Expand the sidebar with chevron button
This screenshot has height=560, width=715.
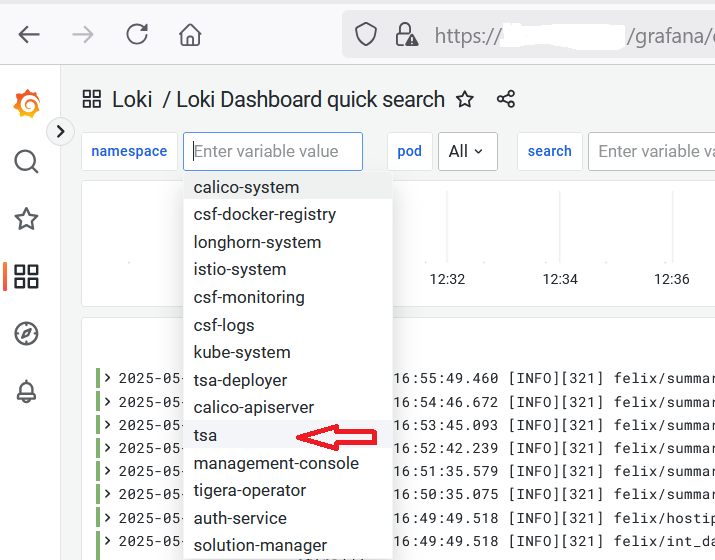click(x=60, y=132)
